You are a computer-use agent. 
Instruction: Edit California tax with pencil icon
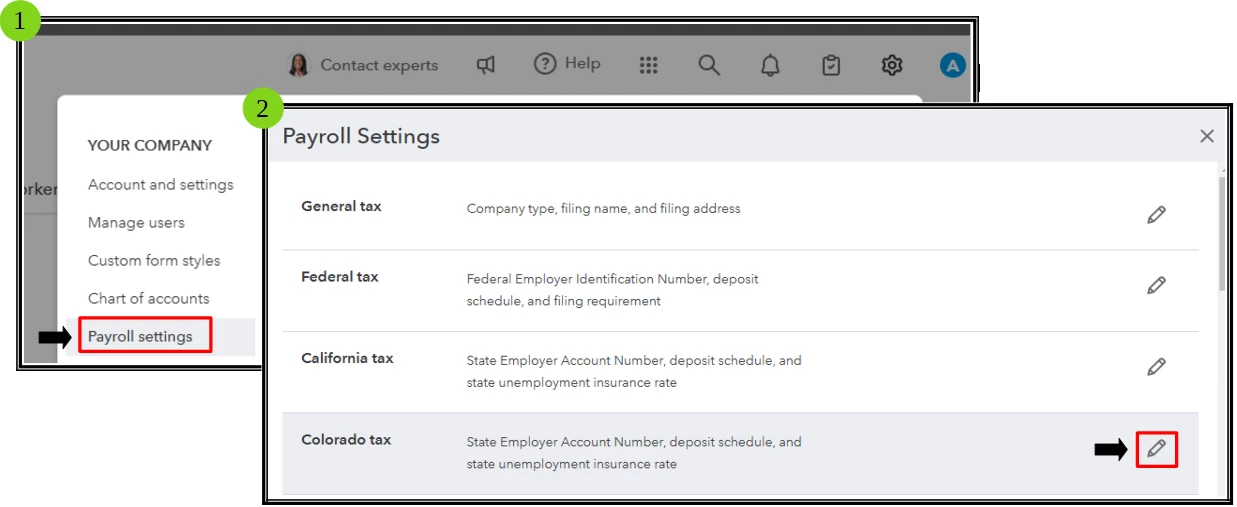pyautogui.click(x=1156, y=366)
